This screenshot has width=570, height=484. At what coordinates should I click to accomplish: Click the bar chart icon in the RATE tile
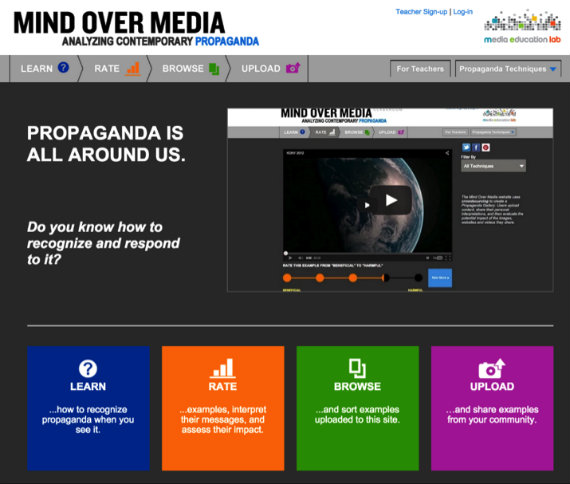[x=223, y=368]
